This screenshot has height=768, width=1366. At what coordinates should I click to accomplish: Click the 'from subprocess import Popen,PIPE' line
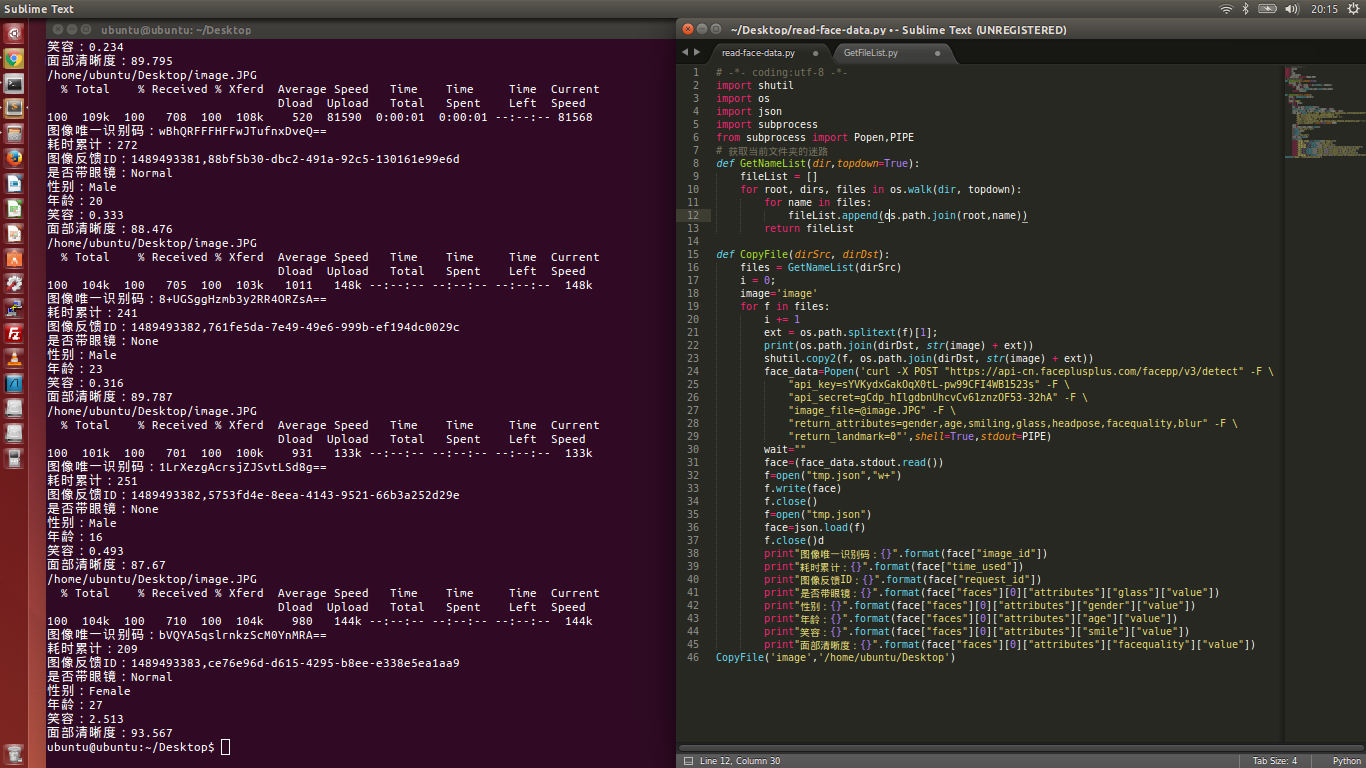(x=814, y=137)
